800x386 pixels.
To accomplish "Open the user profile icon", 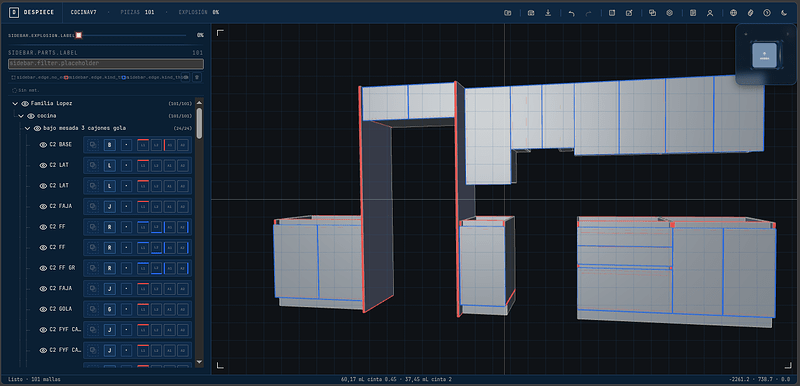I will [x=710, y=13].
